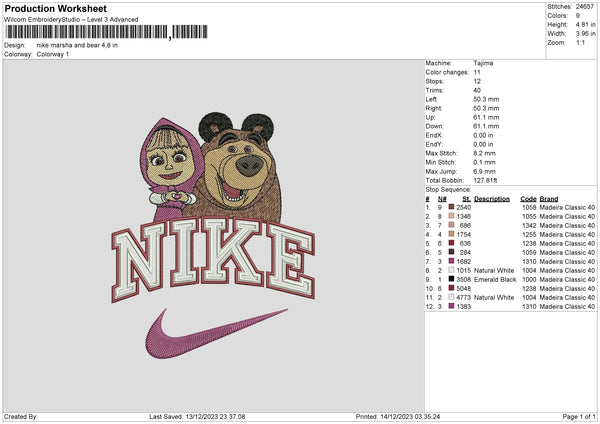This screenshot has width=600, height=424.
Task: Click the Stops value 12
Action: (477, 81)
